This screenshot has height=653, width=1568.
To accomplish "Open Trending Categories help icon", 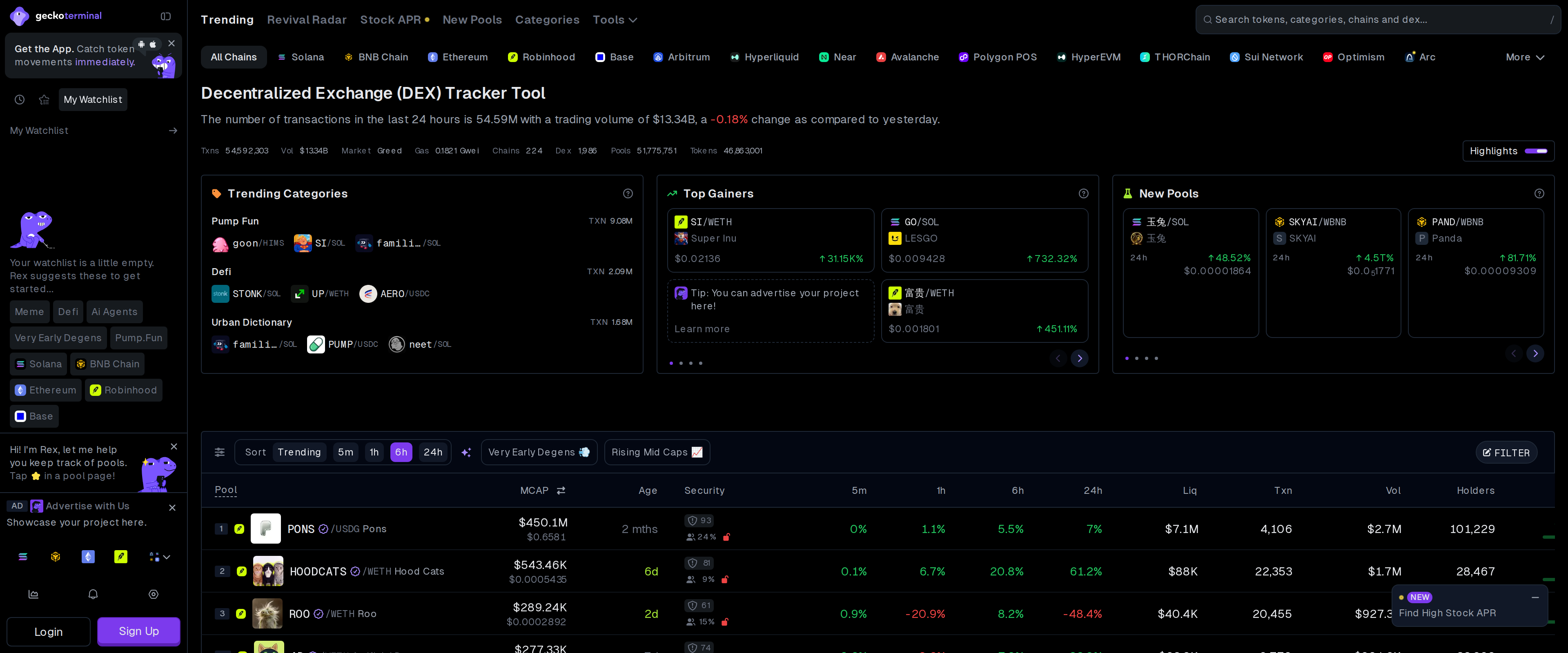I will [628, 193].
